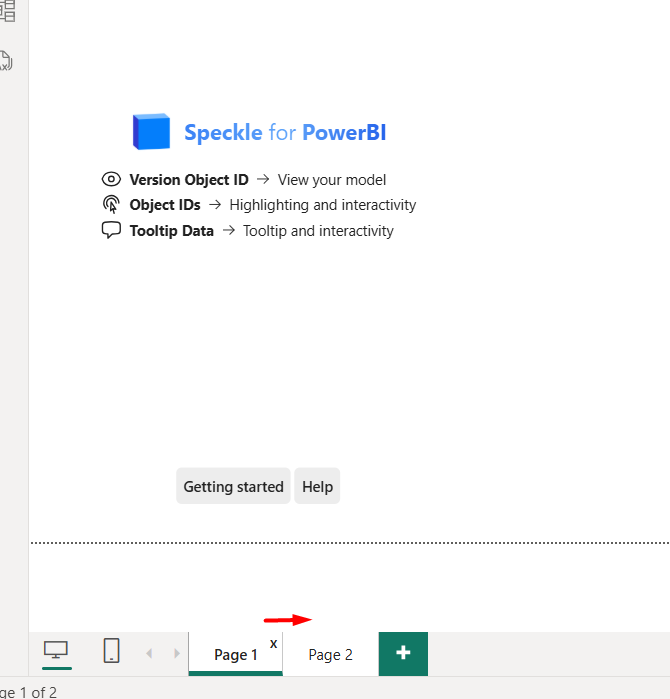
Task: Select the mobile layout view icon
Action: tap(111, 651)
